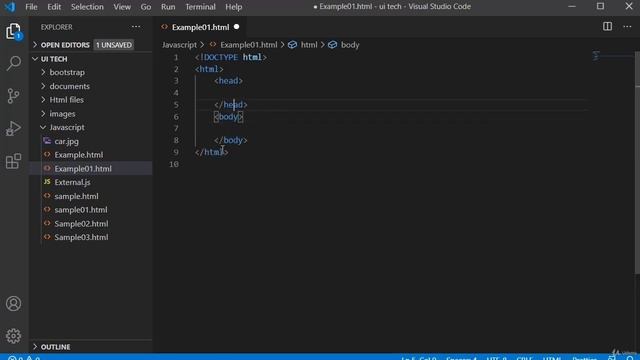Click the body symbol icon in breadcrumb
The width and height of the screenshot is (640, 360).
(x=333, y=45)
